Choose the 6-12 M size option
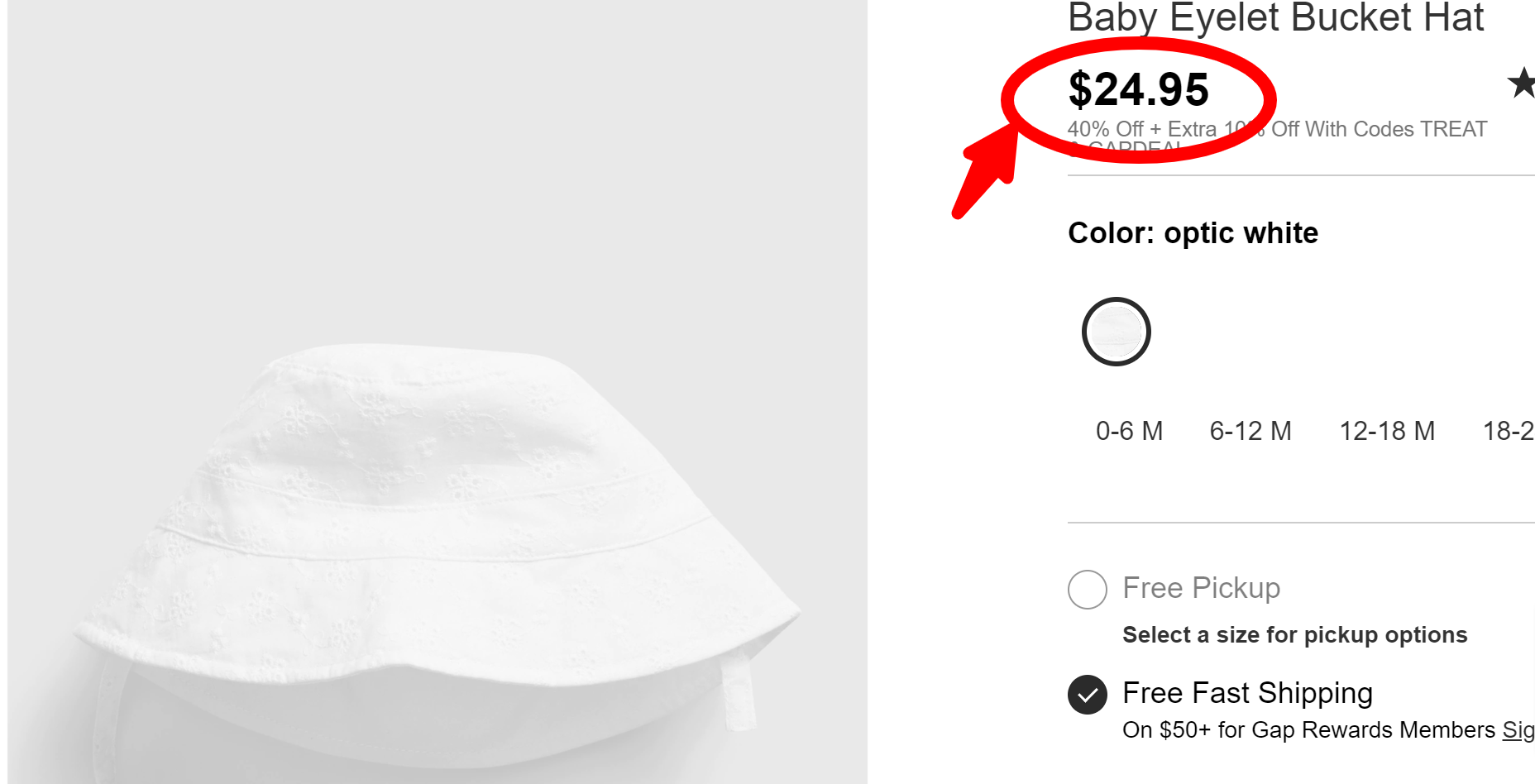1535x784 pixels. (1250, 431)
